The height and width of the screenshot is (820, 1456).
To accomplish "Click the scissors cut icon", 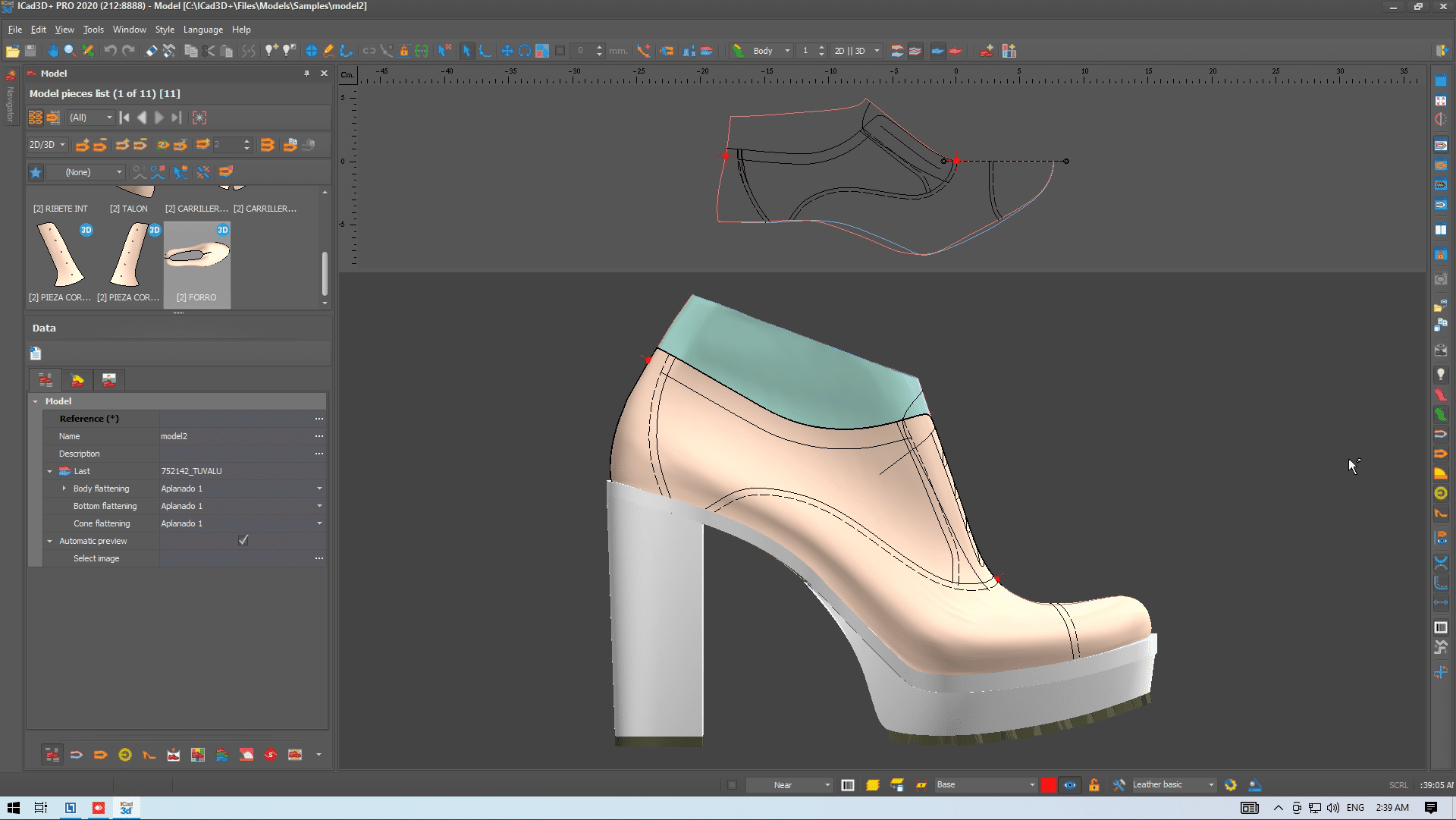I will pyautogui.click(x=209, y=51).
